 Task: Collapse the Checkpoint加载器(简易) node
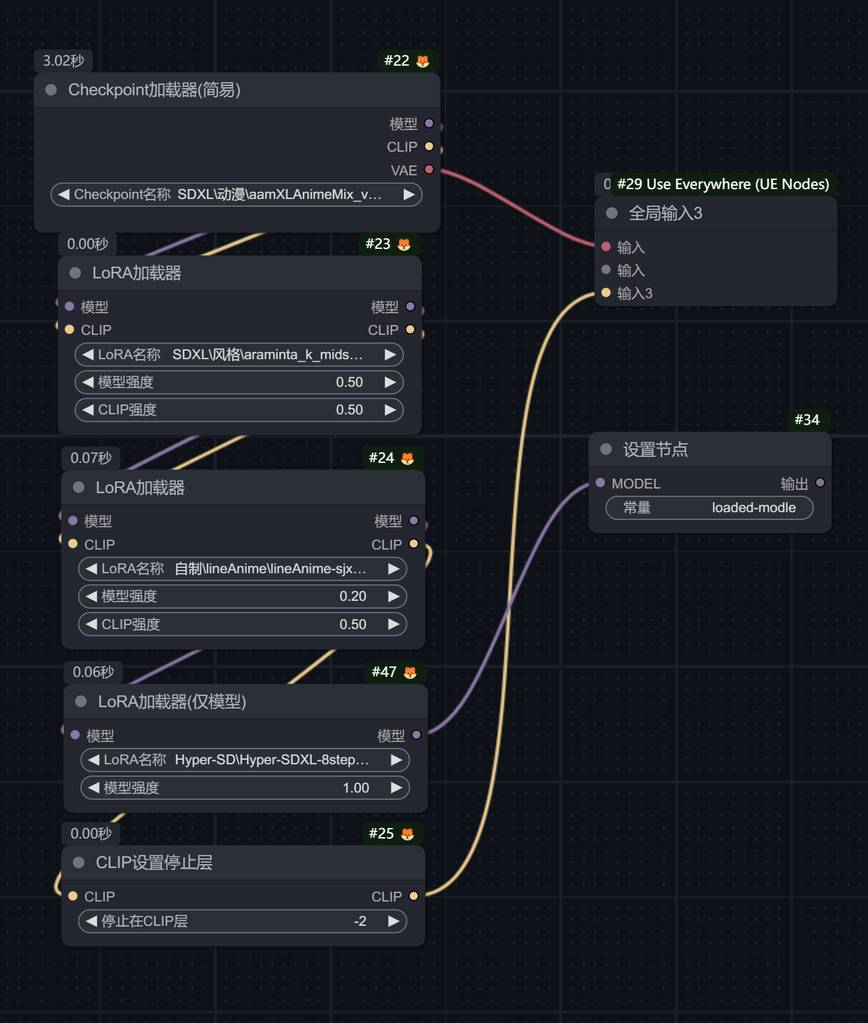pyautogui.click(x=51, y=90)
